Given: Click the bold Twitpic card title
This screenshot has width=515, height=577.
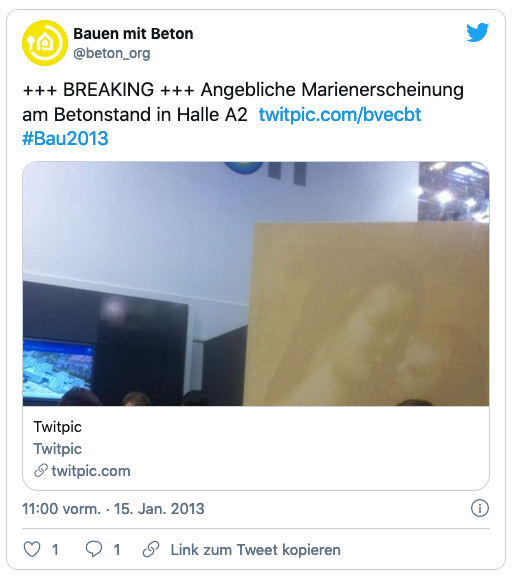Looking at the screenshot, I should pyautogui.click(x=57, y=427).
